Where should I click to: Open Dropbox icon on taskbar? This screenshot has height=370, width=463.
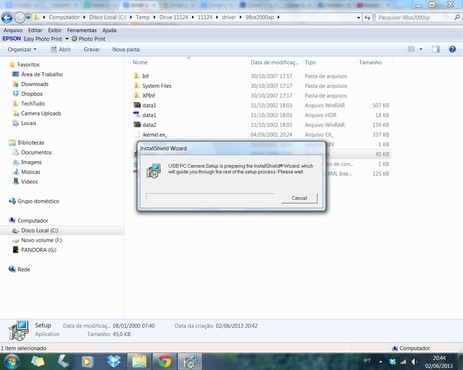click(114, 362)
